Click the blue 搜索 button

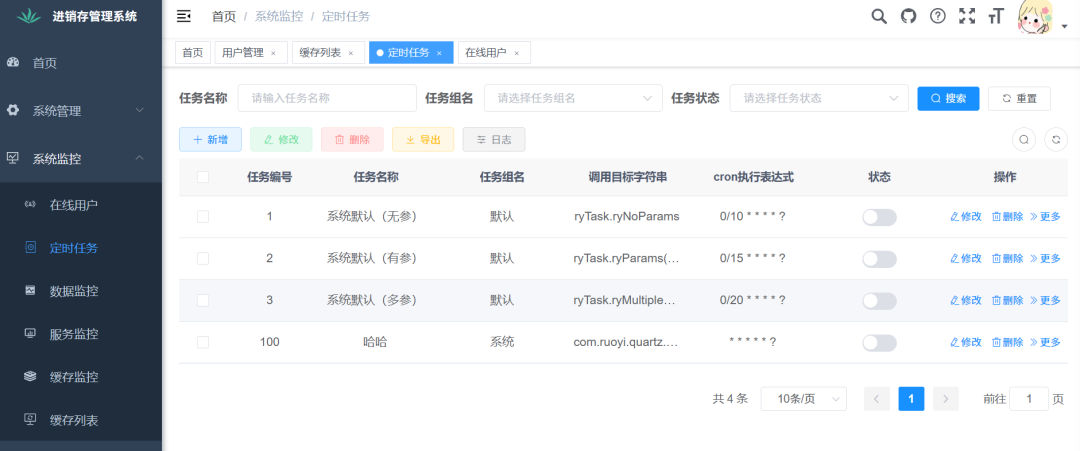pos(948,98)
